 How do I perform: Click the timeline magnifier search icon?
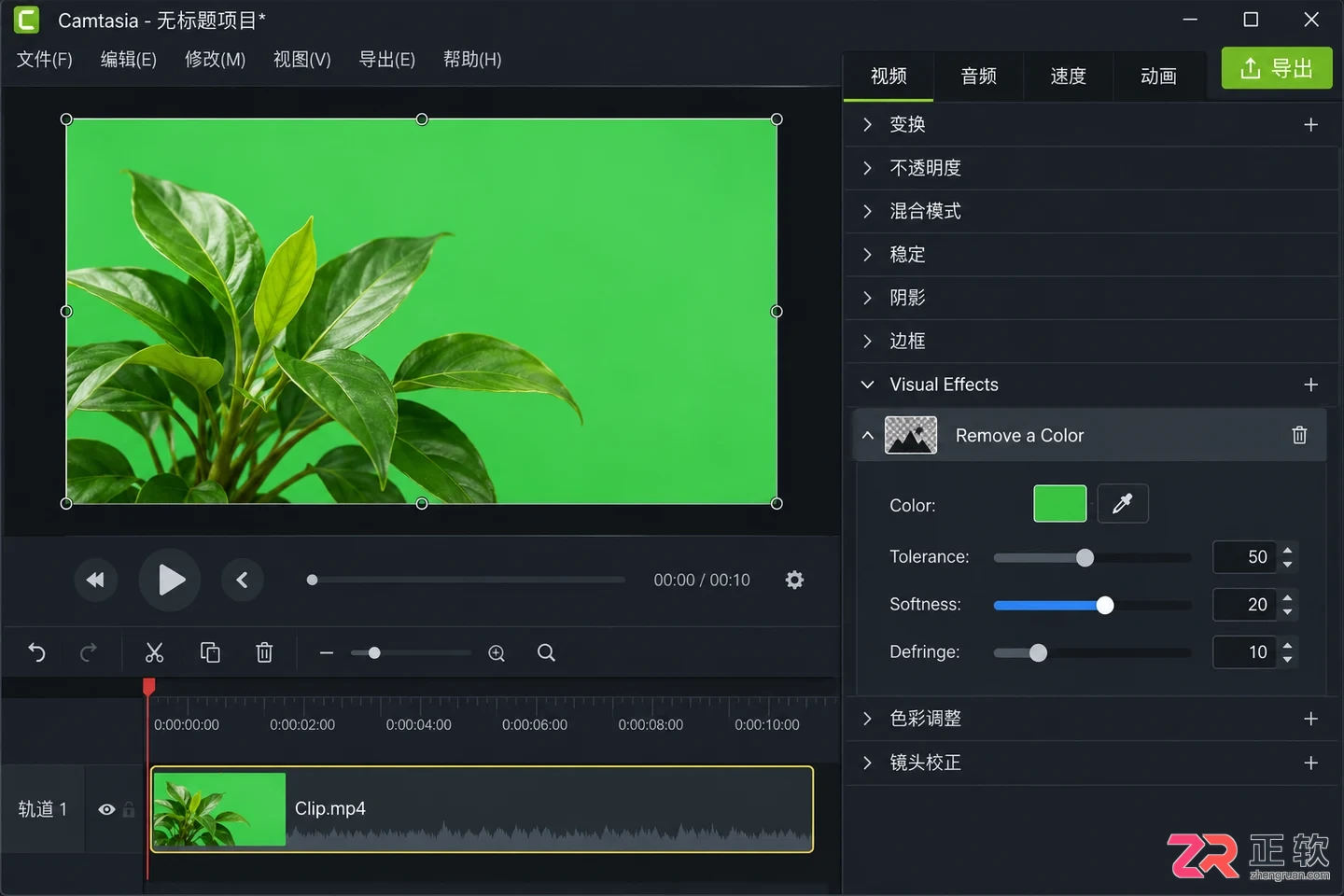point(546,652)
